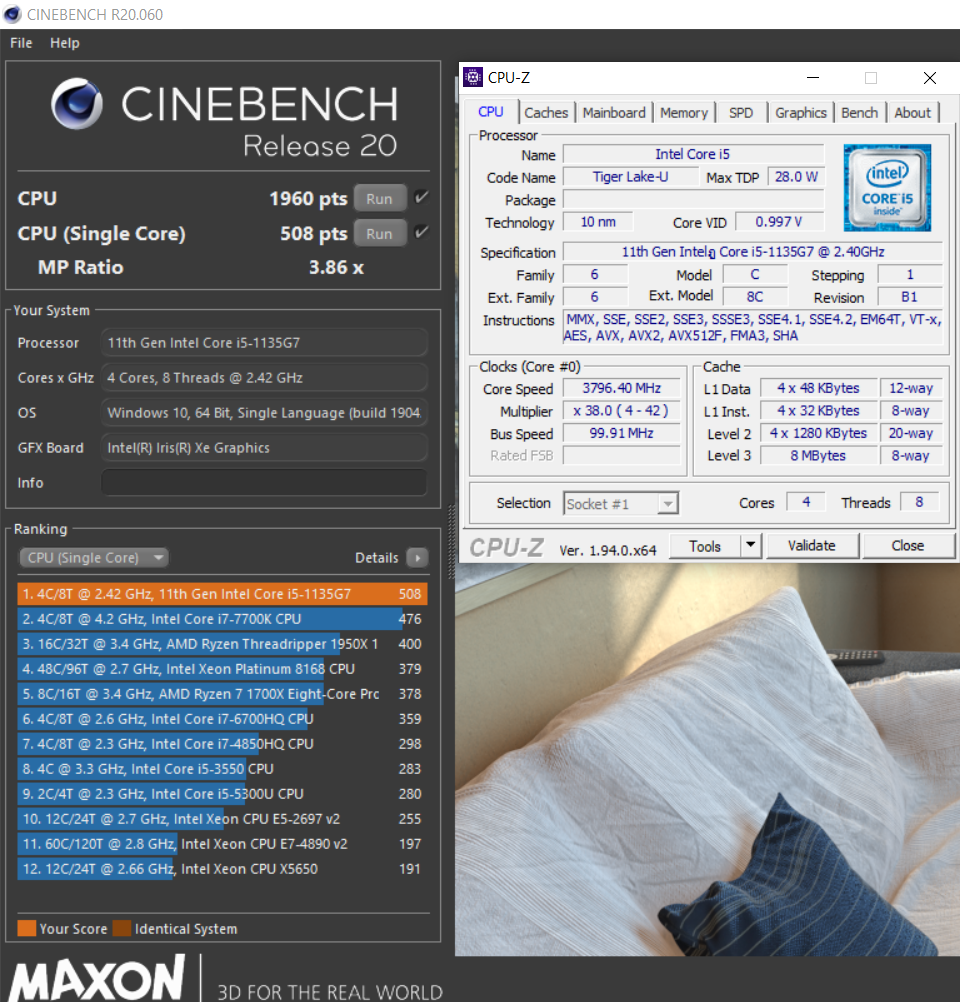Image resolution: width=960 pixels, height=1002 pixels.
Task: Select the Core i7-6700HQ ranking row
Action: [x=222, y=719]
